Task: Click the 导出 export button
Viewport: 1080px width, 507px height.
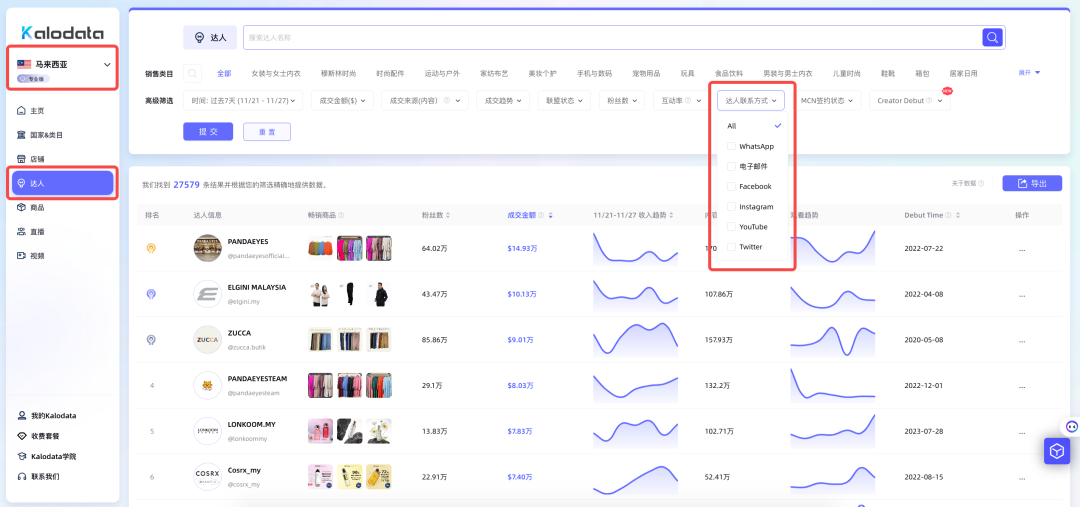Action: pos(1032,183)
